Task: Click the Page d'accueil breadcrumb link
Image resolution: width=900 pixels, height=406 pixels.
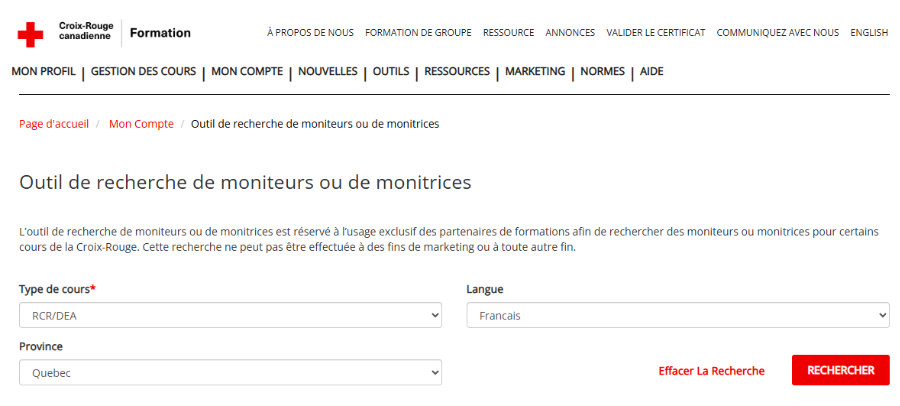Action: 54,124
